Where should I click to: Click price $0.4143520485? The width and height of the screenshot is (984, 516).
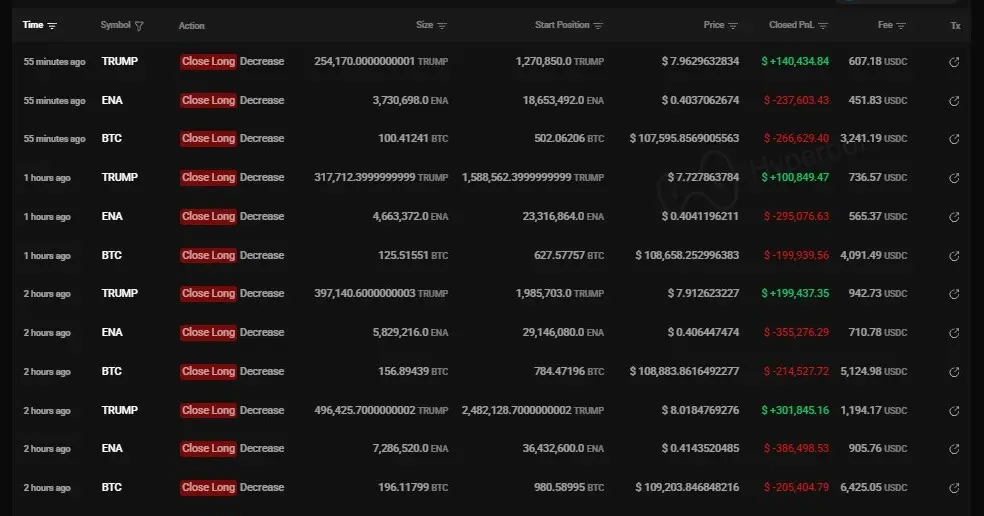click(700, 449)
